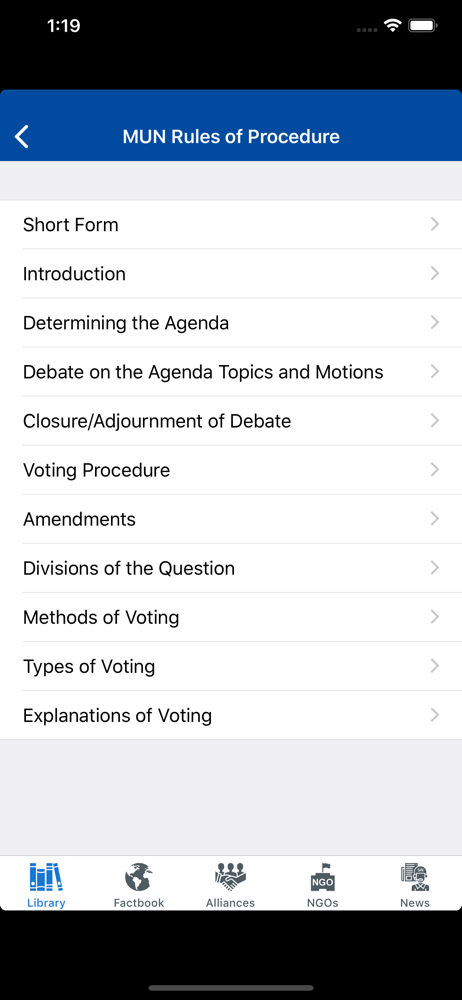Tap the Wi-Fi status icon

click(392, 26)
